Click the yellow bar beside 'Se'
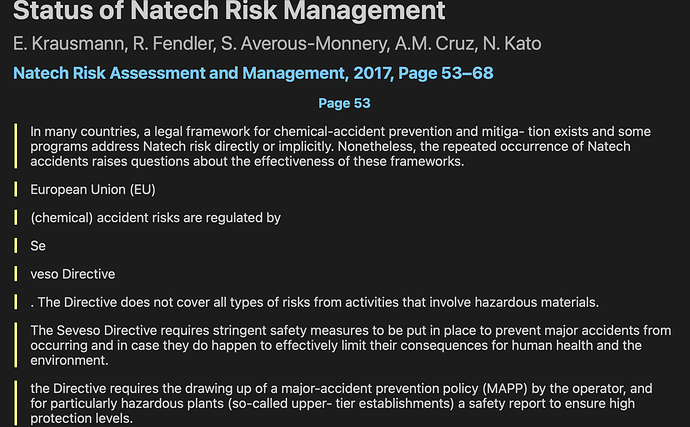 point(16,246)
